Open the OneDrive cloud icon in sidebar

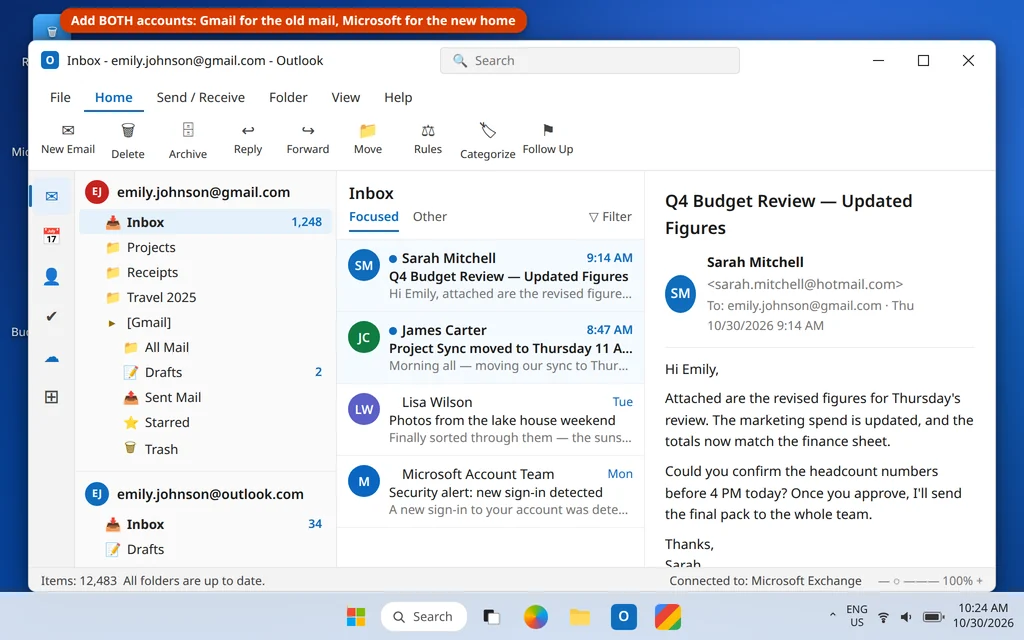click(x=52, y=357)
